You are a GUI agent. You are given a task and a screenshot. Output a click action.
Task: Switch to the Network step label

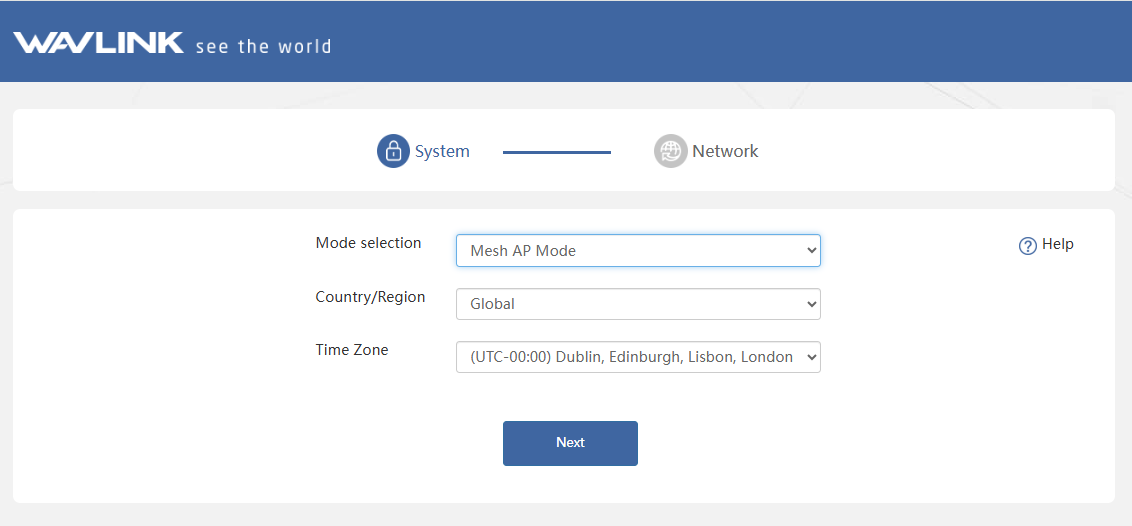click(x=725, y=152)
